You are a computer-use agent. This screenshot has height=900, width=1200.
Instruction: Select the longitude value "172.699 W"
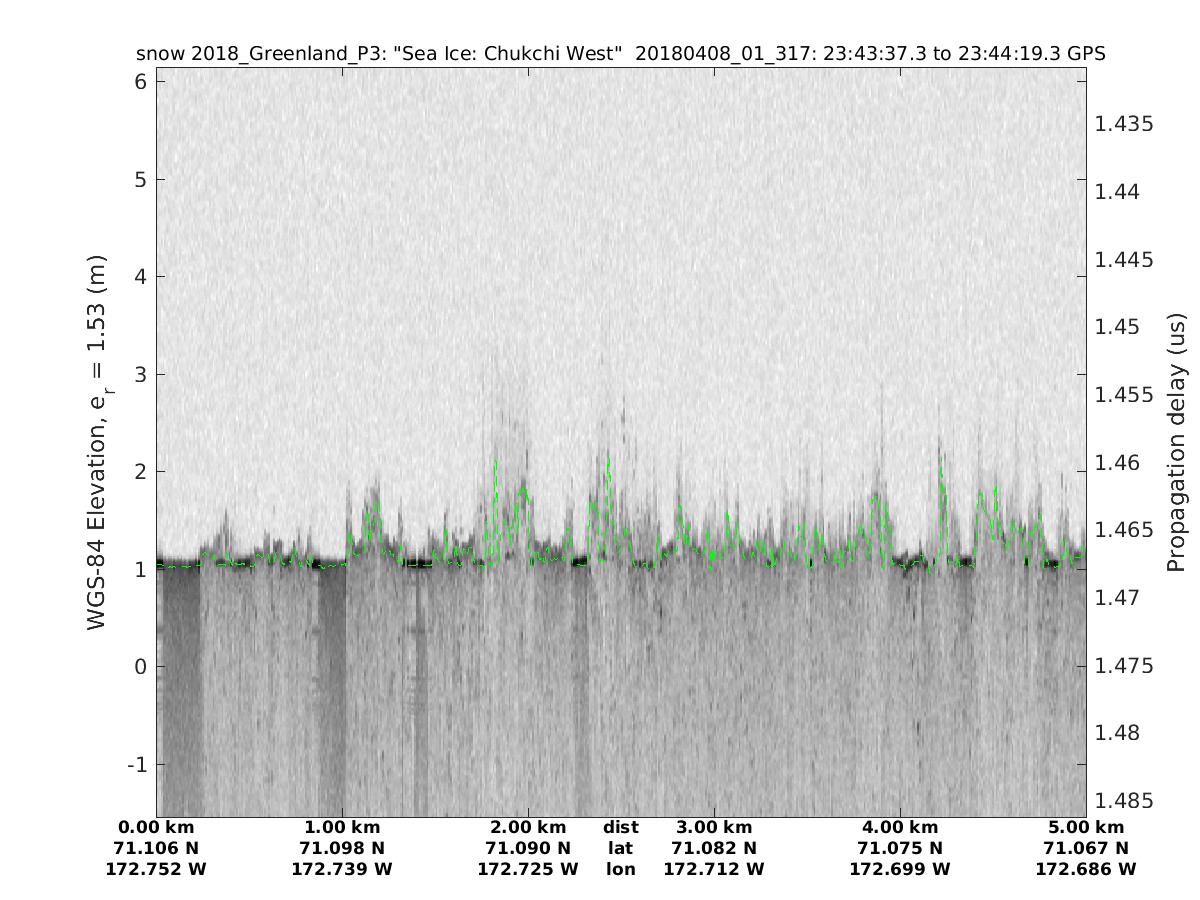[x=900, y=869]
